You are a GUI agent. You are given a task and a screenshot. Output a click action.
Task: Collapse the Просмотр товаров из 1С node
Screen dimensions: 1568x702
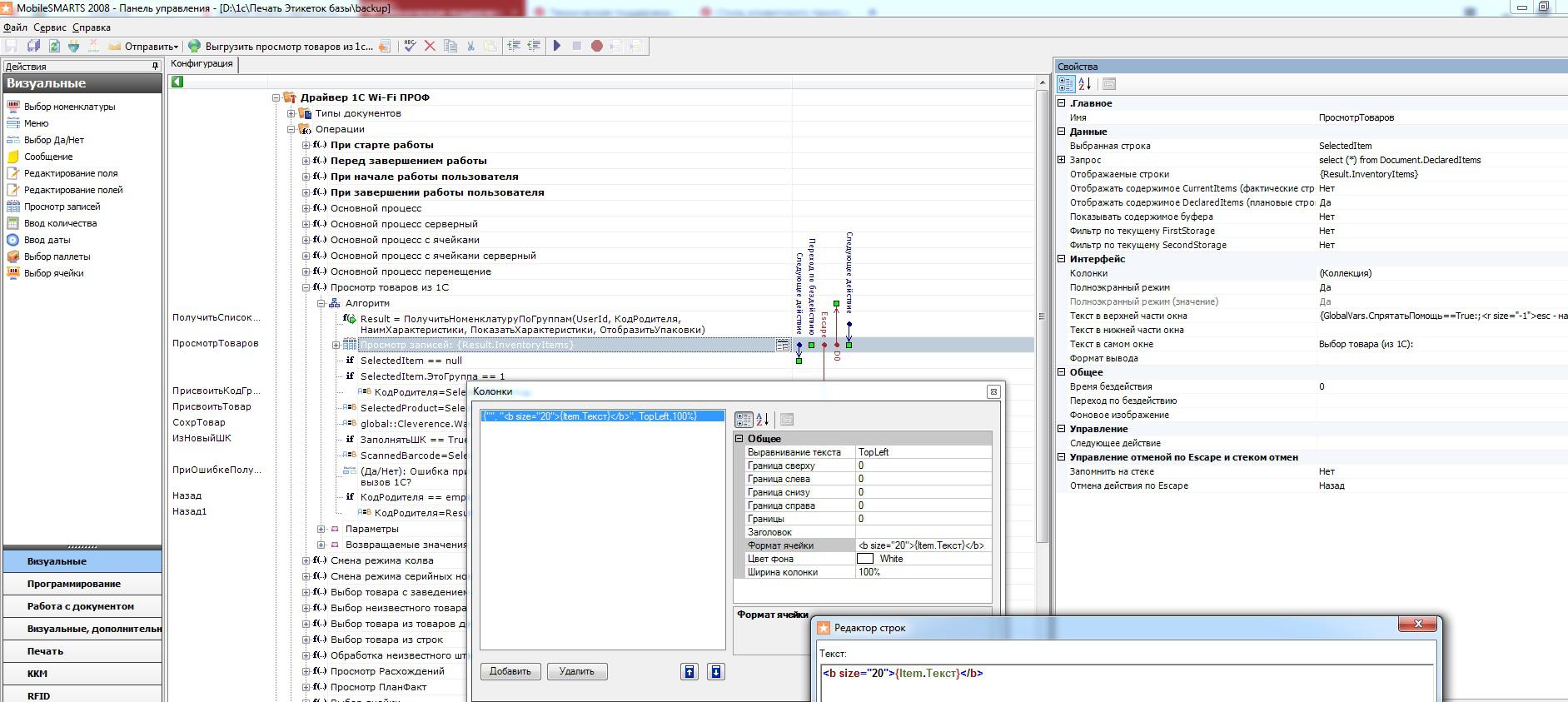point(306,287)
